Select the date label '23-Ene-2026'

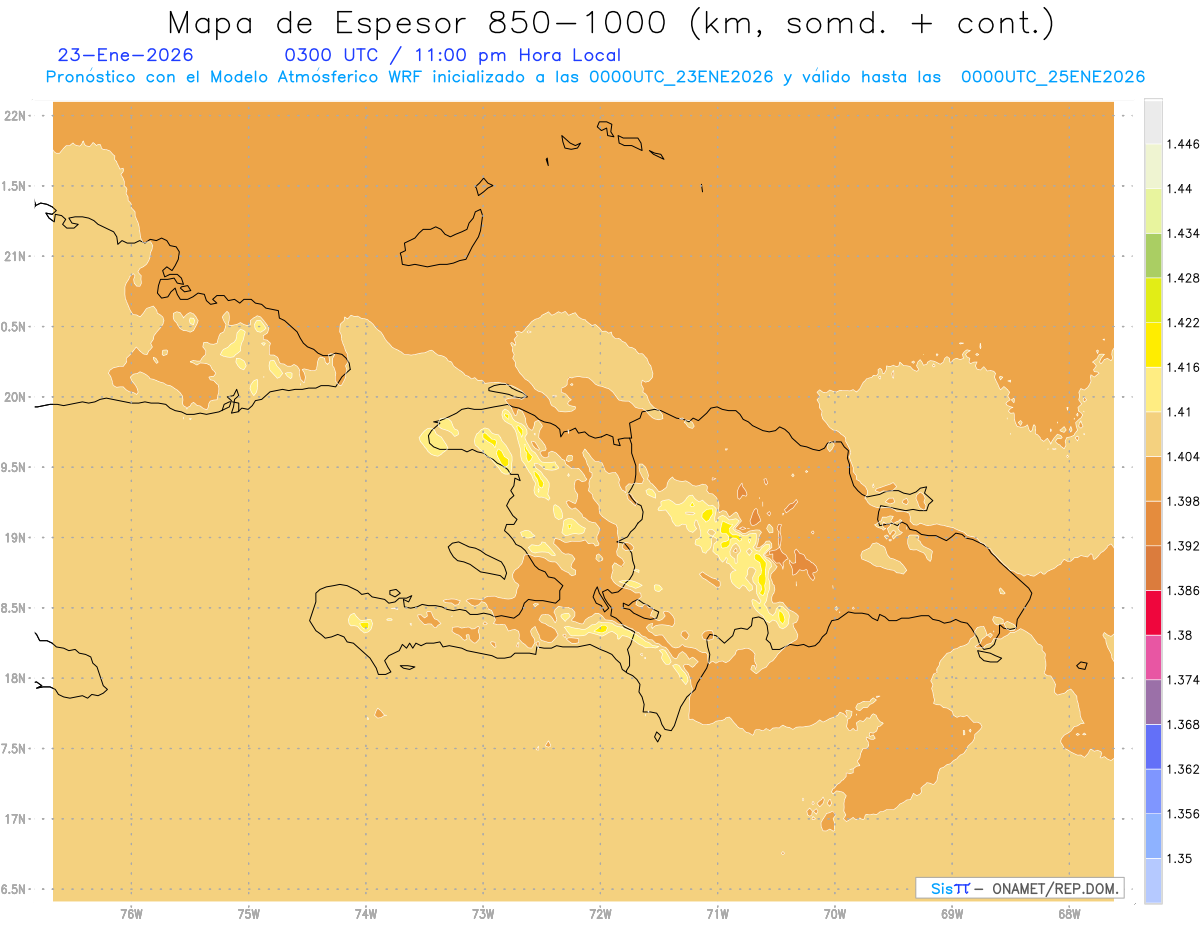[126, 55]
